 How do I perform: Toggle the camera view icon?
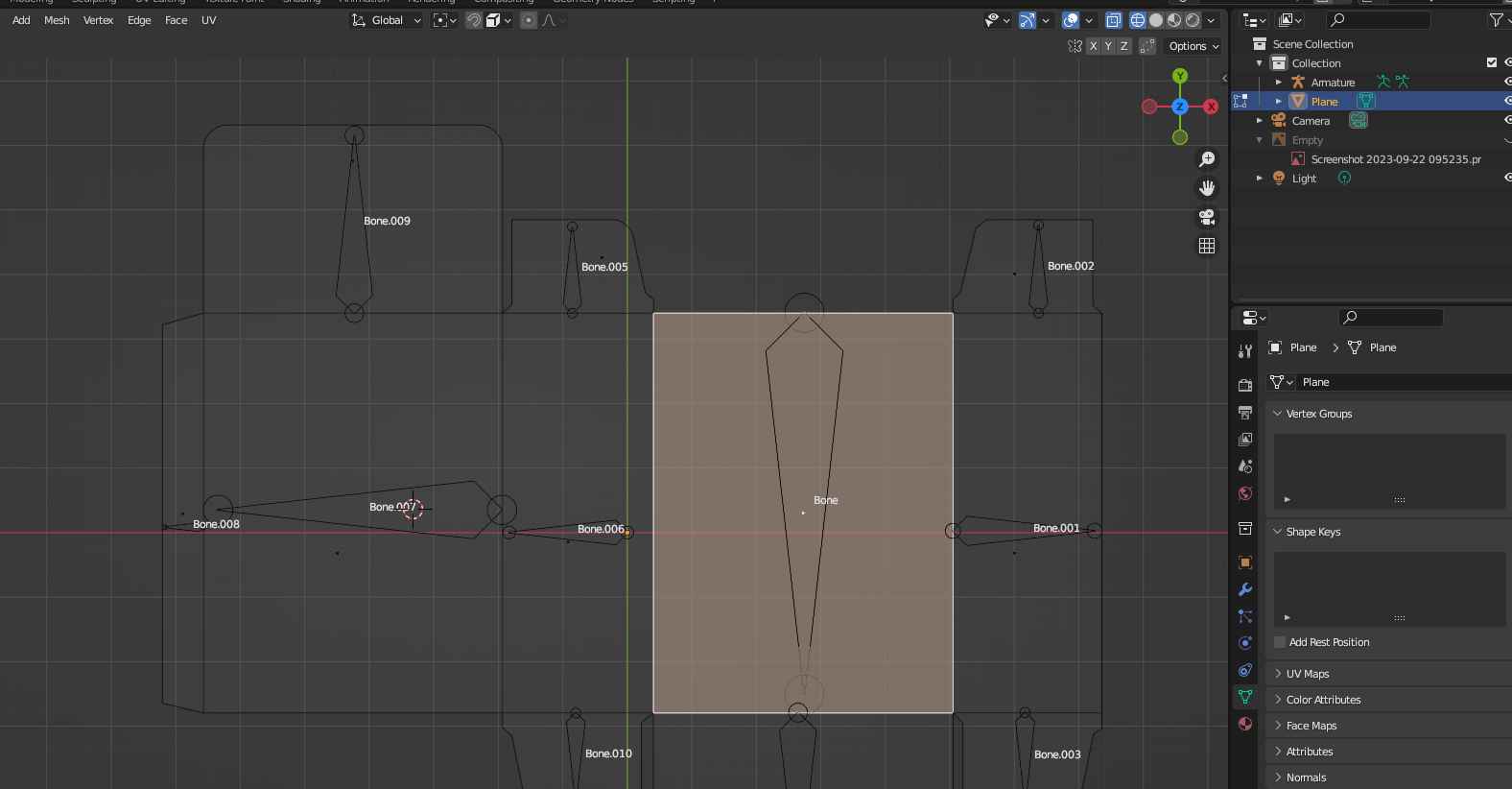(x=1207, y=217)
